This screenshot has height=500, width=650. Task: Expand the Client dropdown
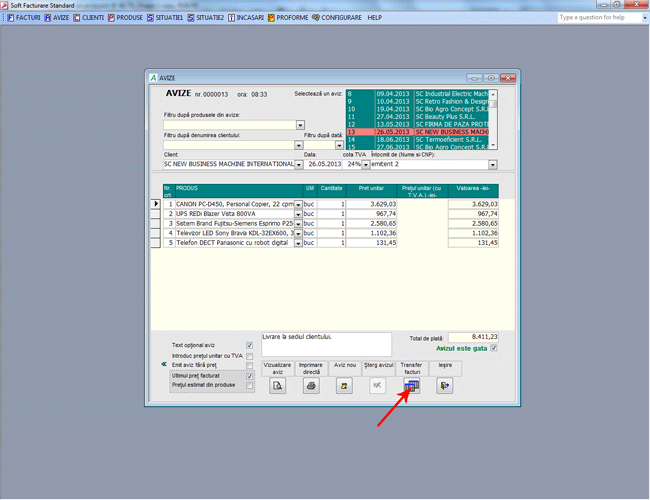298,165
